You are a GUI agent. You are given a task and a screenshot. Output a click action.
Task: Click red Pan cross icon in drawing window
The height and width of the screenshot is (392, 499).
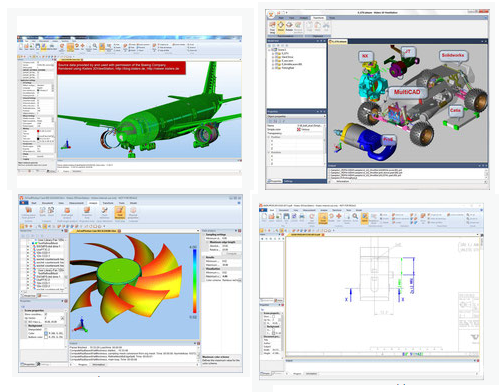pos(339,217)
